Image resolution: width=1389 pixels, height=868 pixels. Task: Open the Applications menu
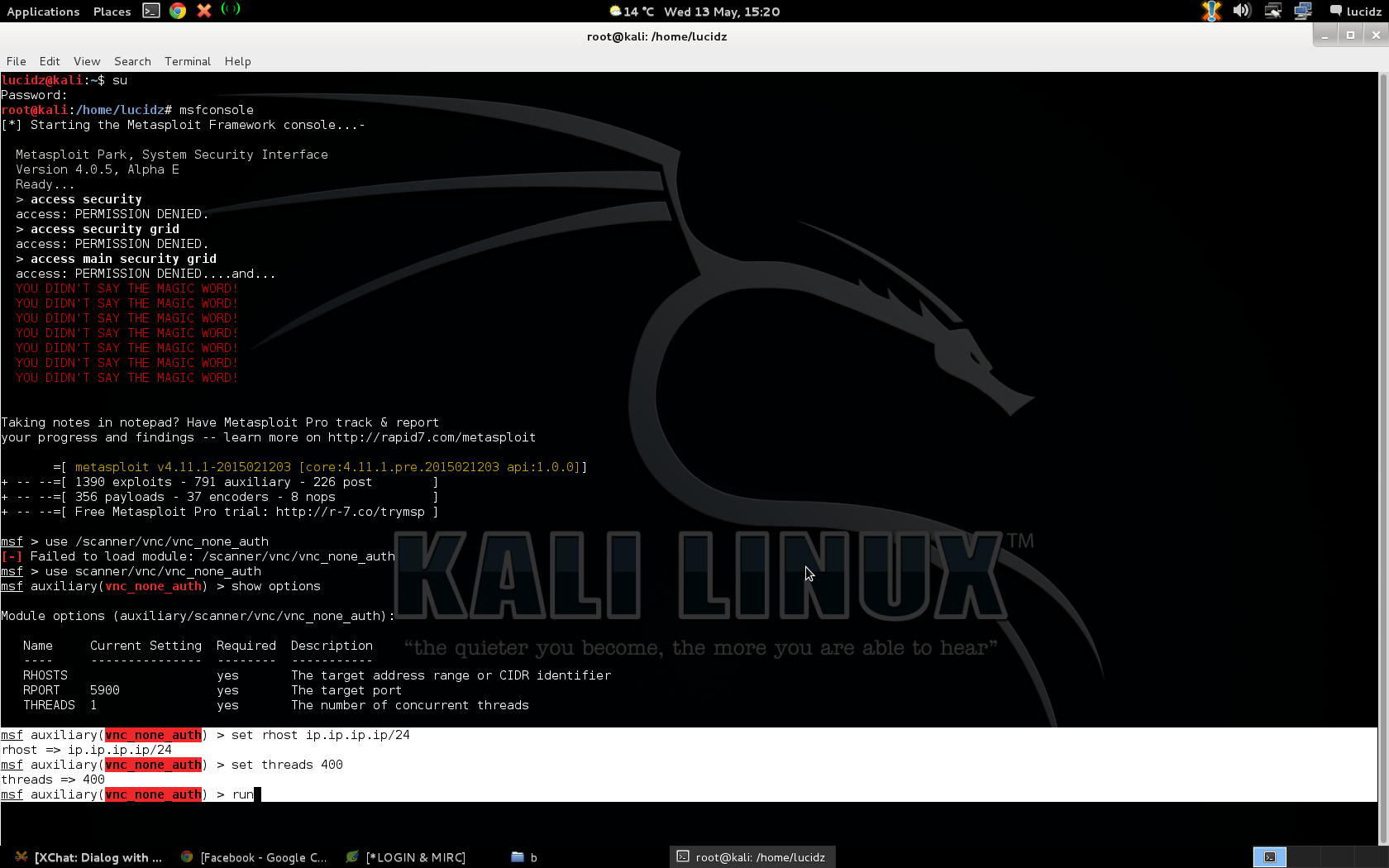coord(43,12)
